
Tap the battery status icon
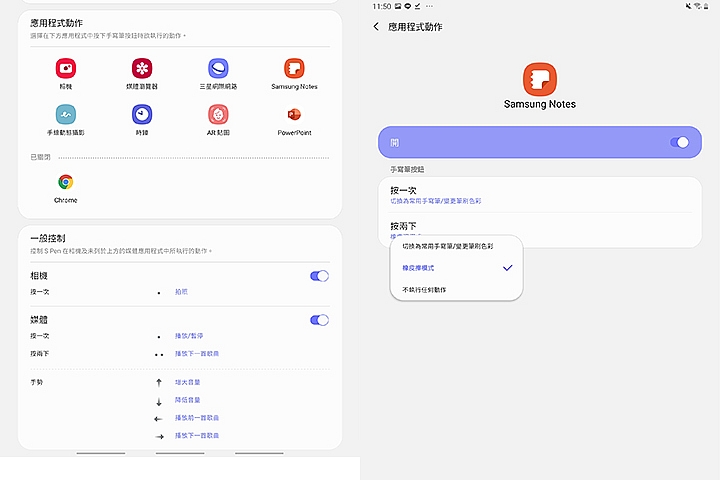coord(706,6)
